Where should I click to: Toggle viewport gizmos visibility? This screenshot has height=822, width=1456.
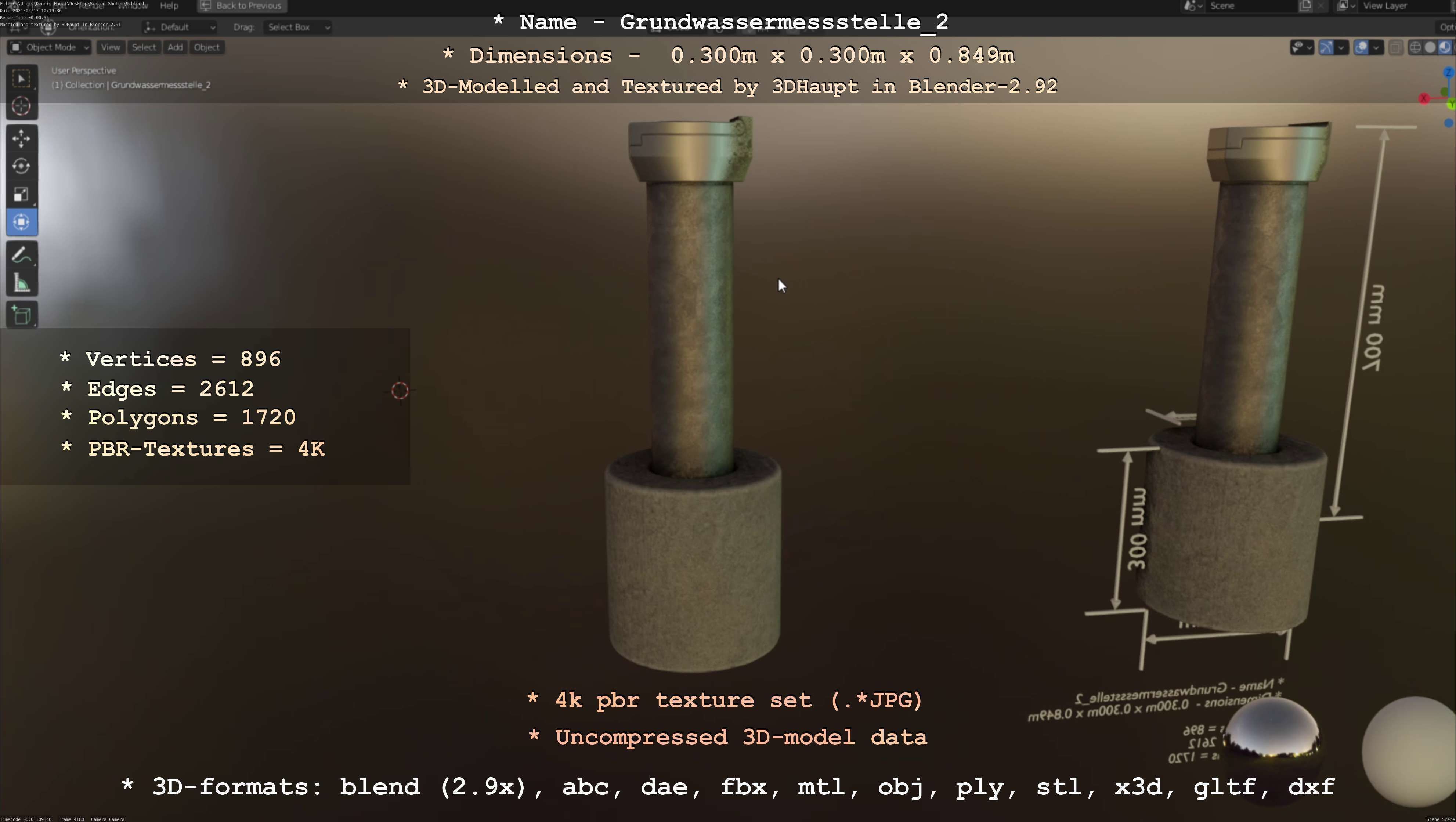click(1326, 47)
